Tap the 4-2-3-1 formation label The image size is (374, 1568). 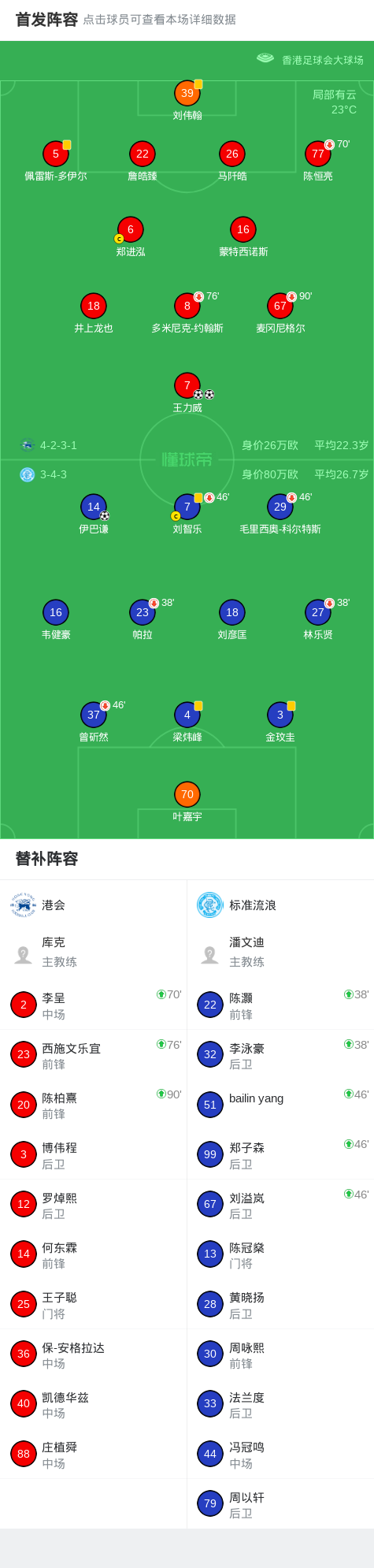pos(58,445)
